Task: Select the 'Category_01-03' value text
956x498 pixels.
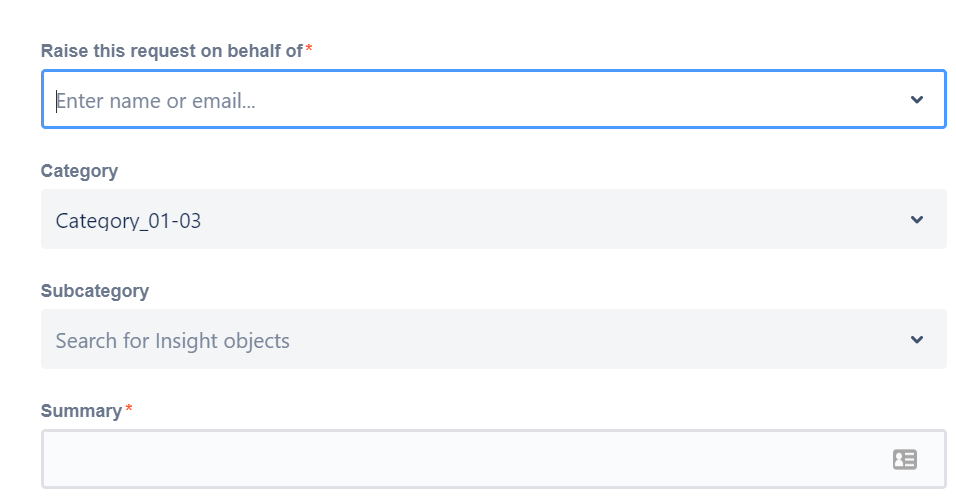Action: [128, 221]
